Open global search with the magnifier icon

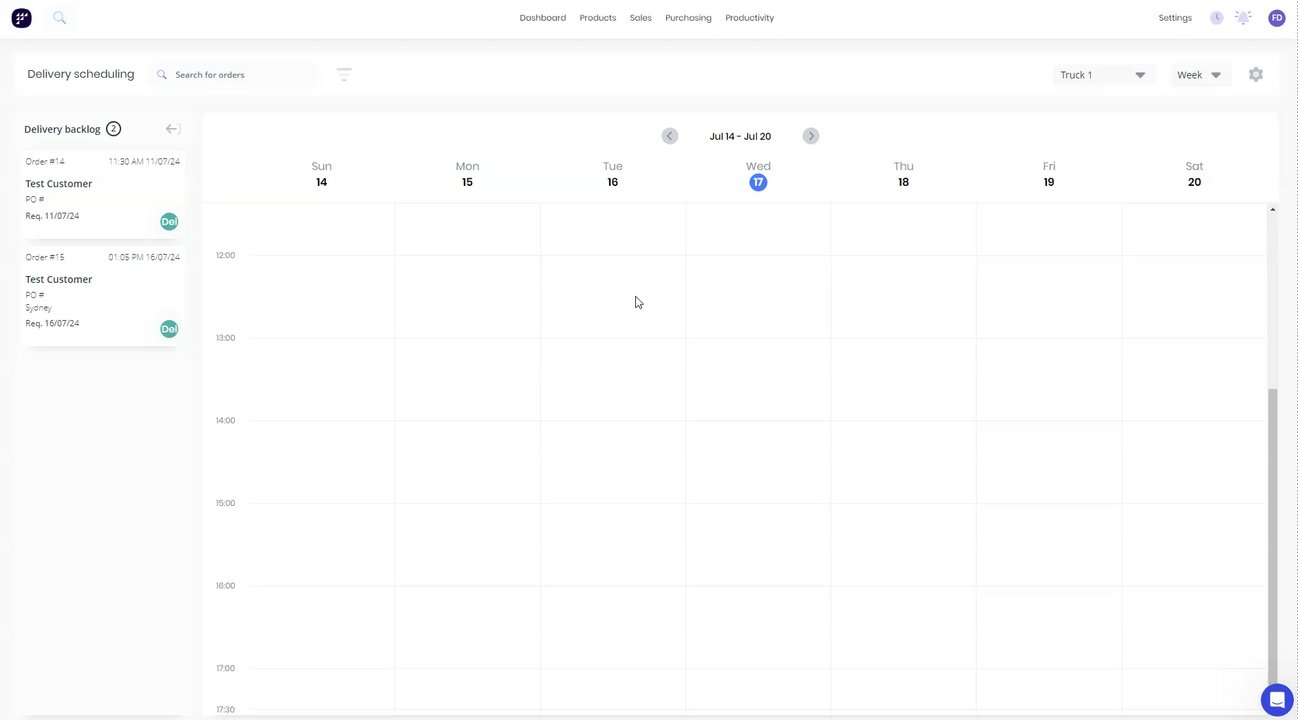pos(59,17)
